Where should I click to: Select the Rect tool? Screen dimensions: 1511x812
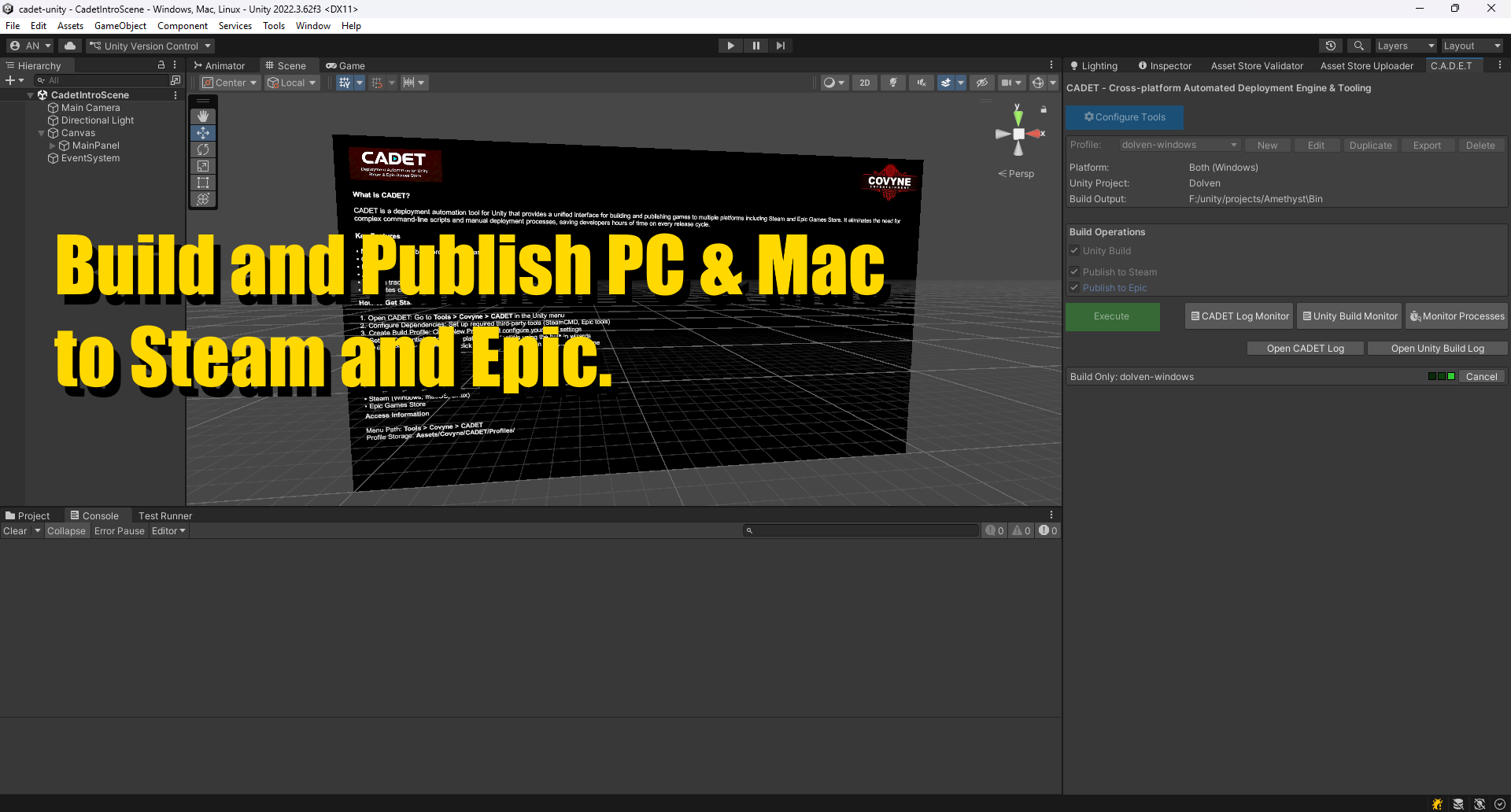click(x=203, y=183)
